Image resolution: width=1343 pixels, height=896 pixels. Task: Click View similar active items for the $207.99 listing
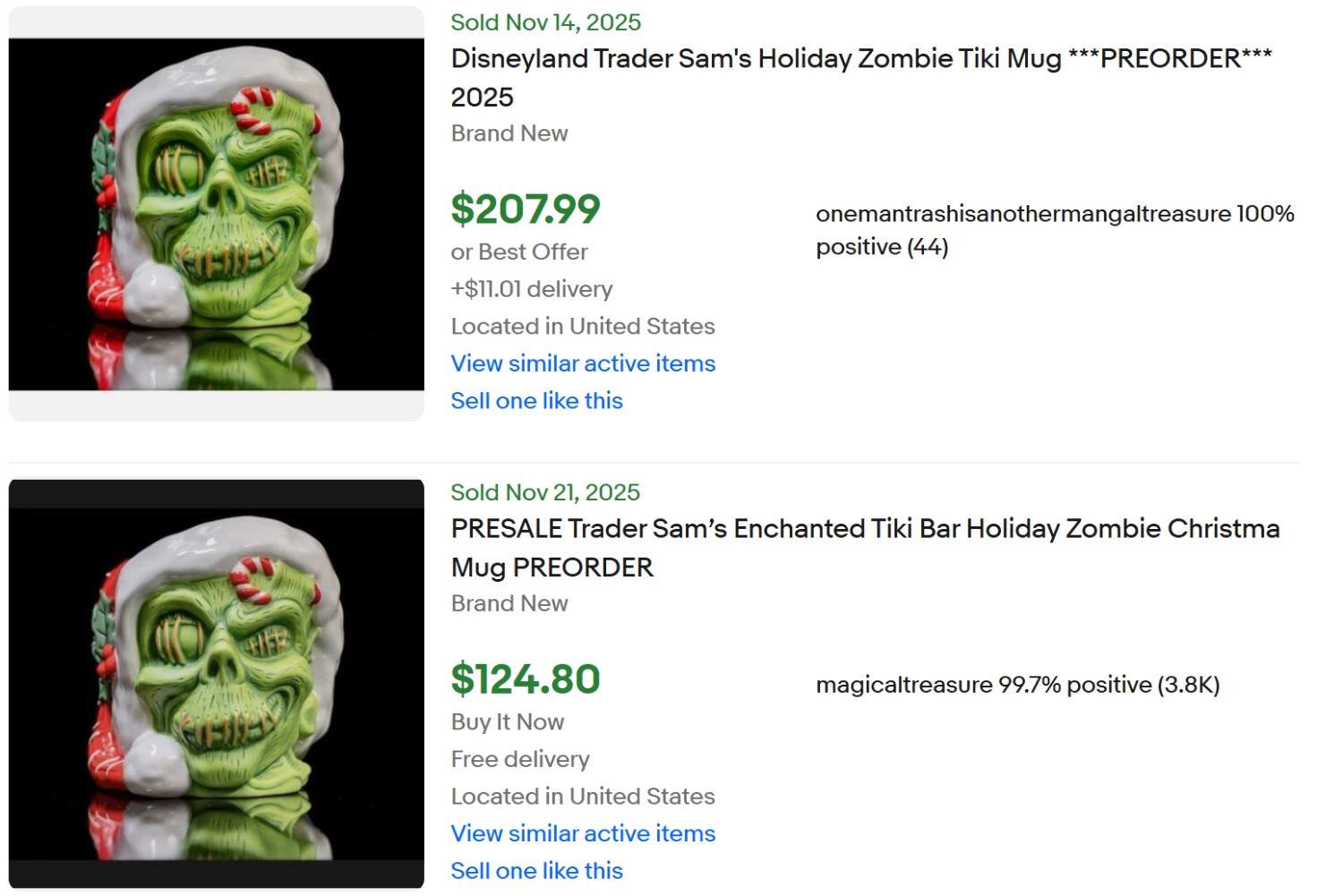(x=582, y=363)
